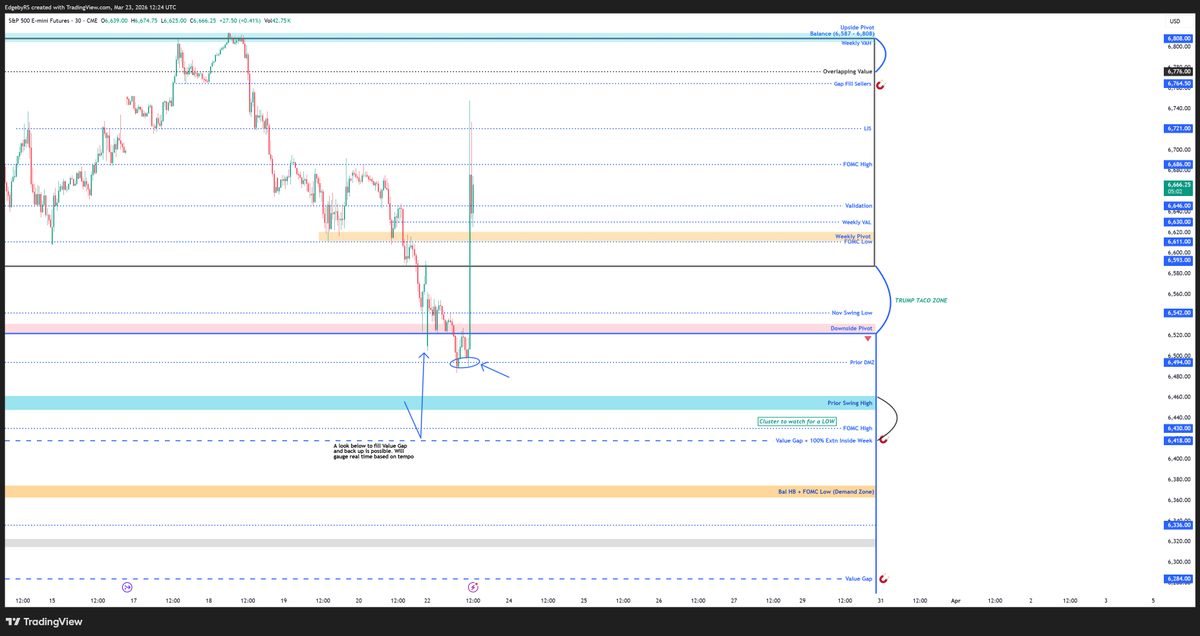Select the 6,776.00 black price label

(x=1177, y=72)
